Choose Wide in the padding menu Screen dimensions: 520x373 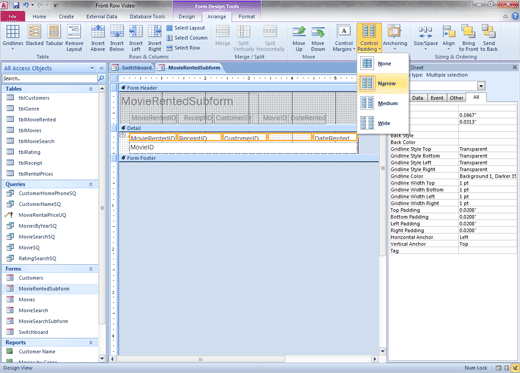pyautogui.click(x=383, y=123)
